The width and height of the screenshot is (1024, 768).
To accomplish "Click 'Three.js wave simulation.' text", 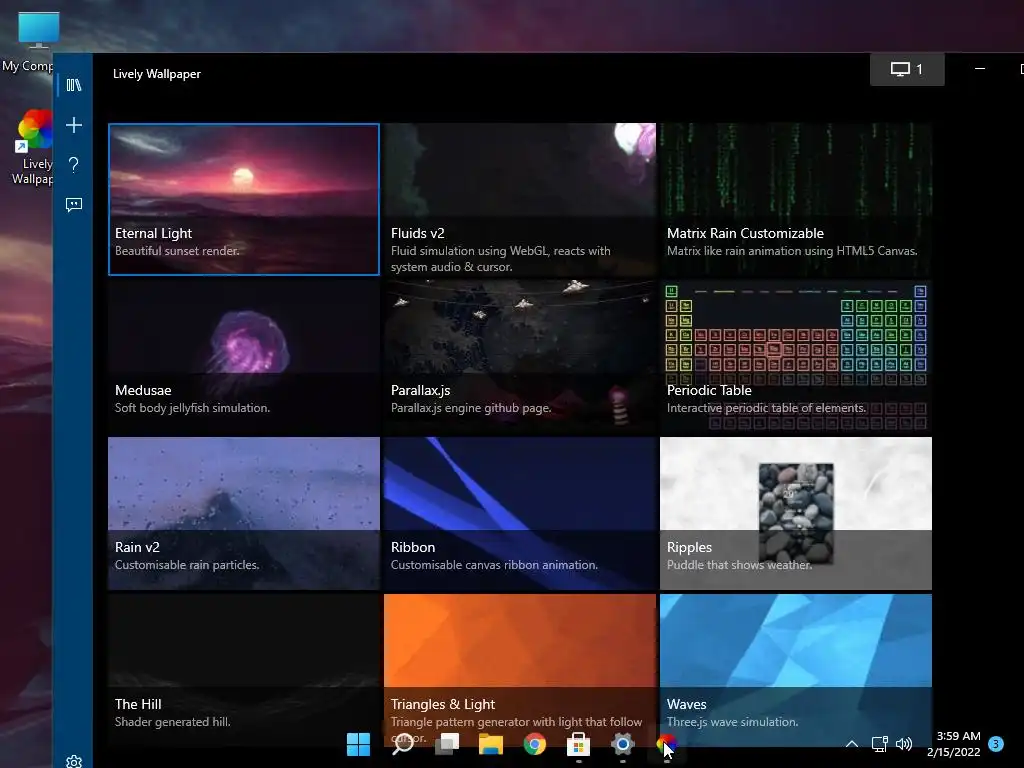I will (x=732, y=722).
